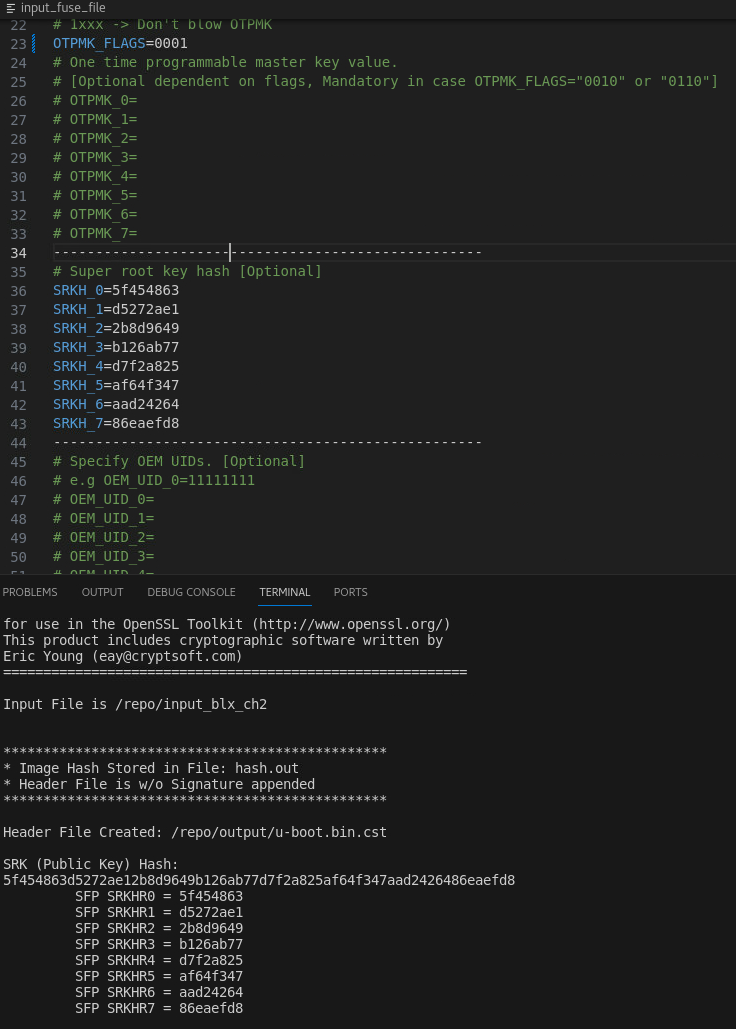Click 'SFP SRKHR6 = aad24264' terminal line

(x=159, y=992)
